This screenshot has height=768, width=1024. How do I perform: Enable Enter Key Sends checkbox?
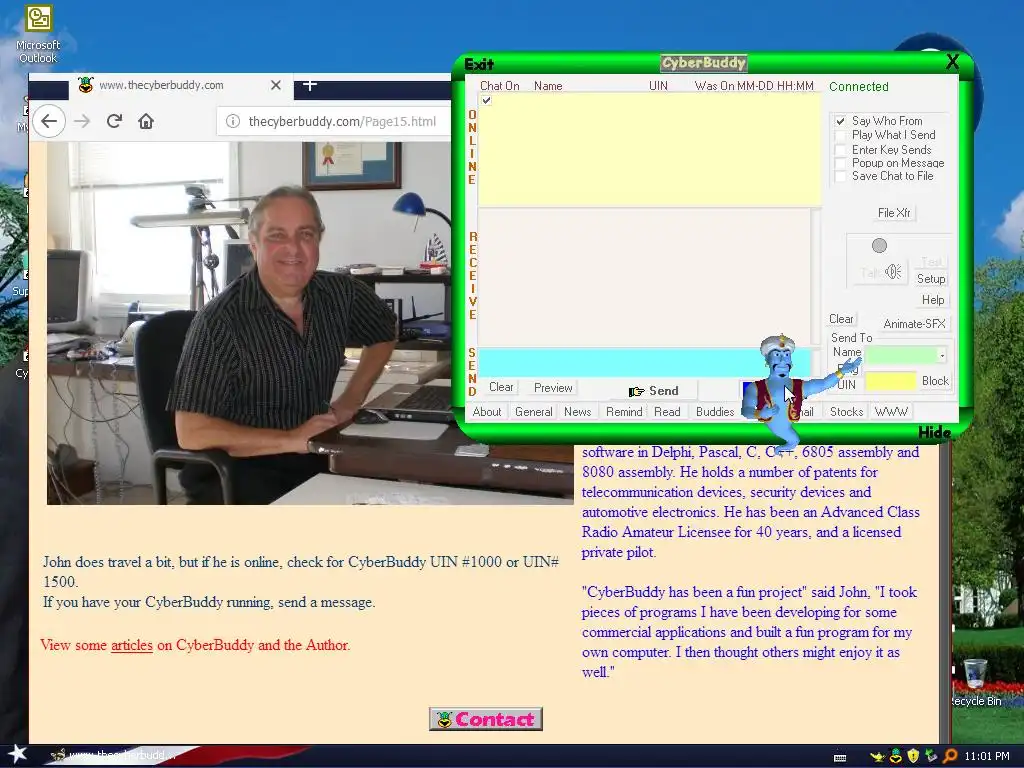[840, 150]
